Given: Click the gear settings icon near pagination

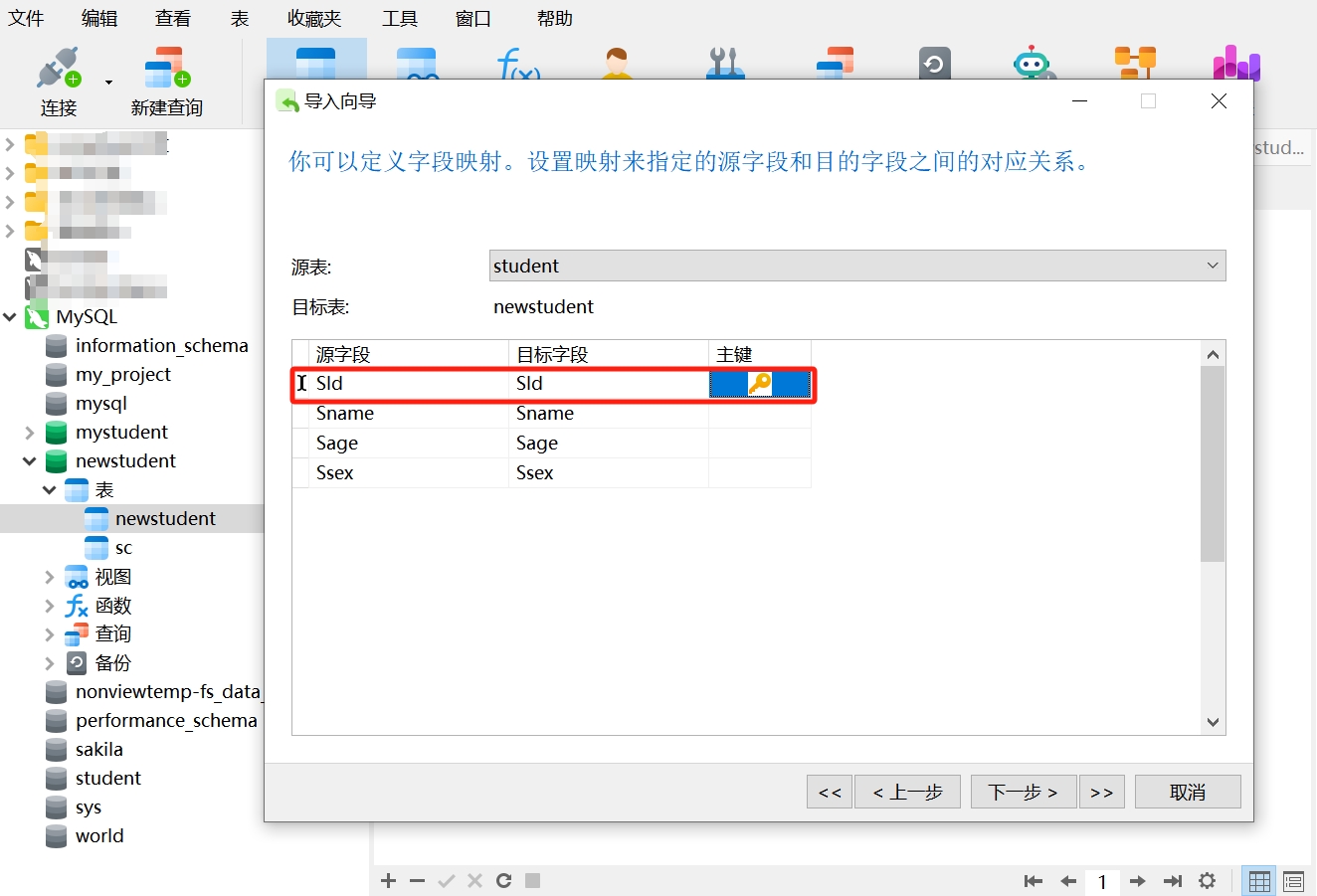Looking at the screenshot, I should pos(1207,880).
